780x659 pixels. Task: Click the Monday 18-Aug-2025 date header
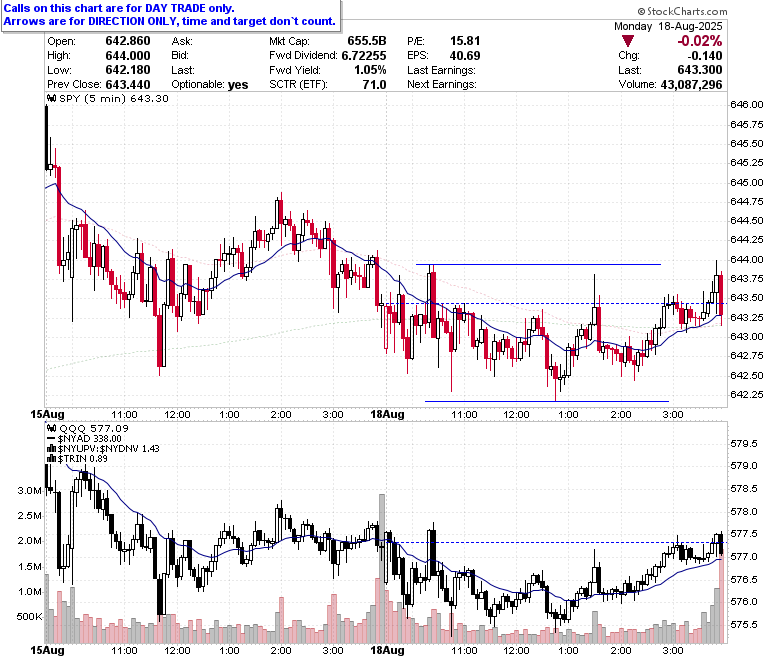668,26
